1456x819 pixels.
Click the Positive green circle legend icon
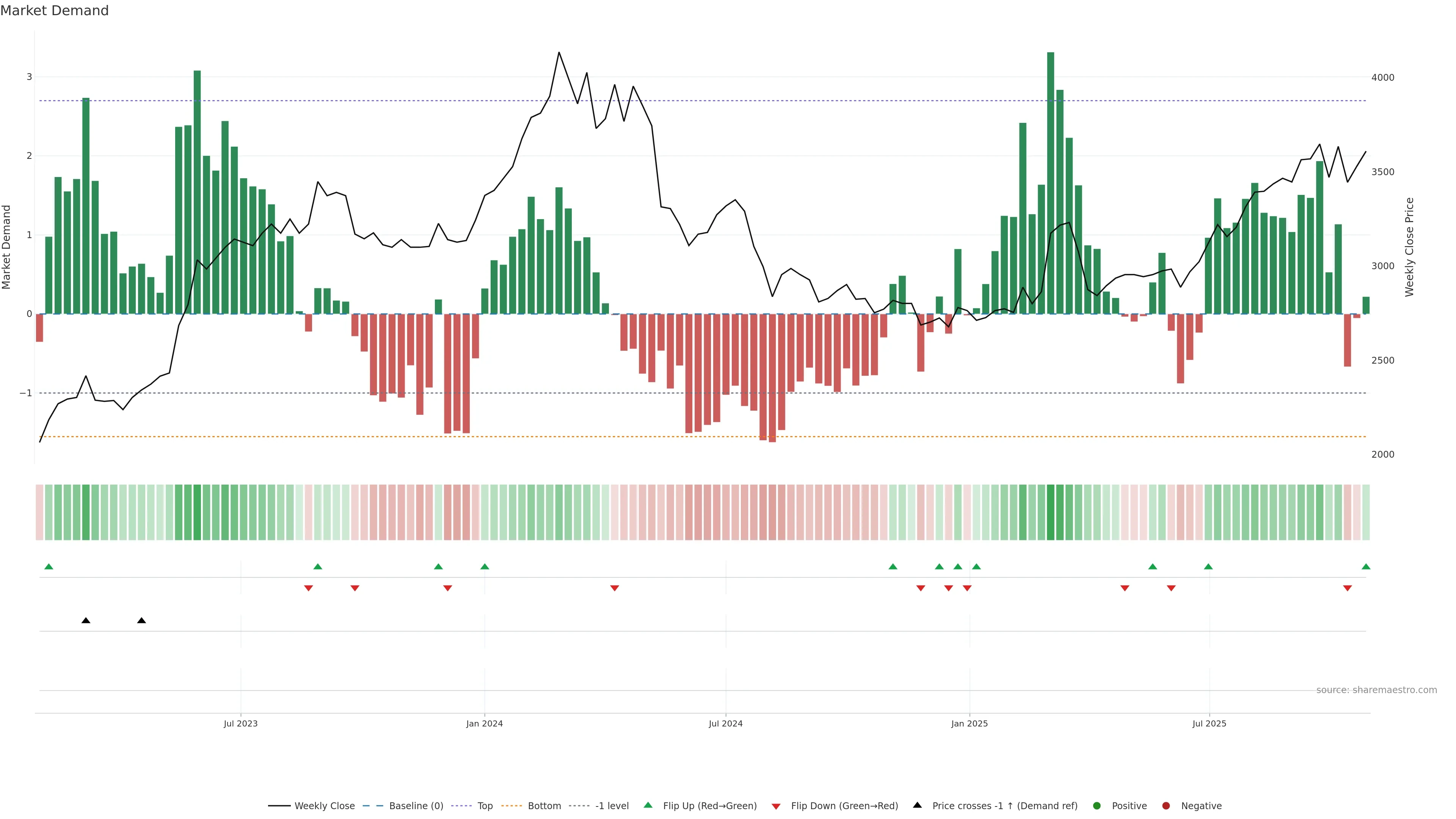1097,806
